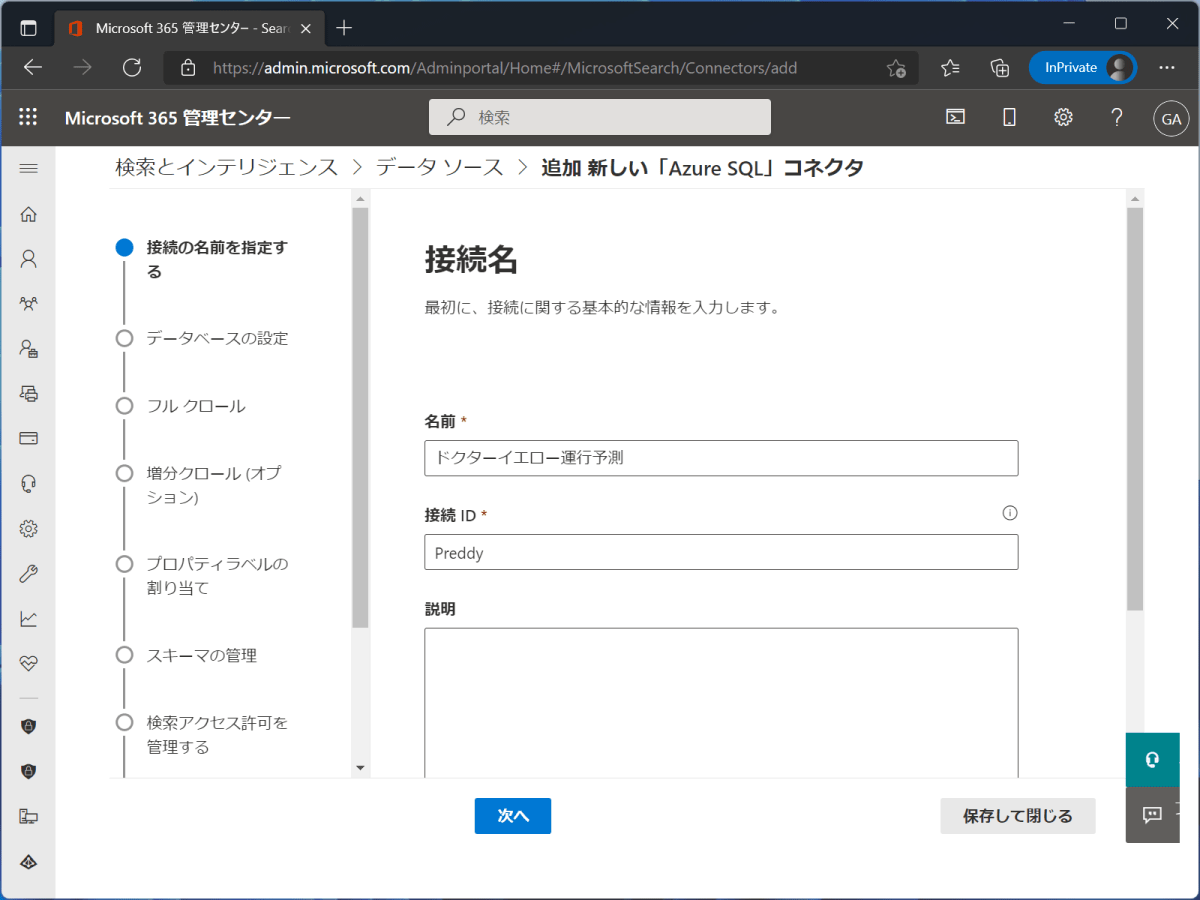Show info tooltip for 接続 ID
1200x900 pixels.
point(1009,513)
